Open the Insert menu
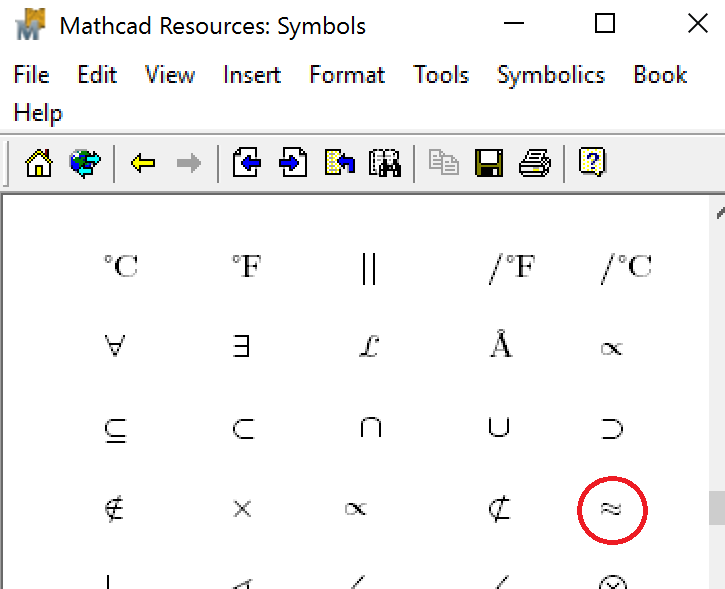 (x=252, y=75)
